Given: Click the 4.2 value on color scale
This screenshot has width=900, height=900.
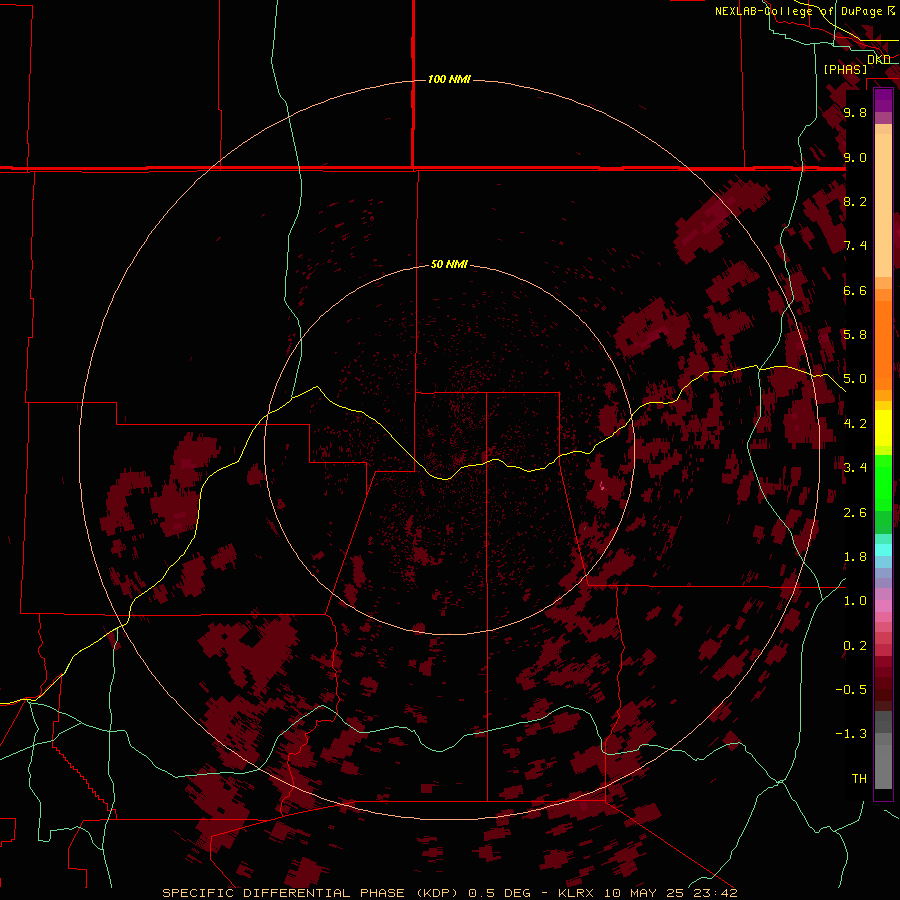Looking at the screenshot, I should coord(855,424).
